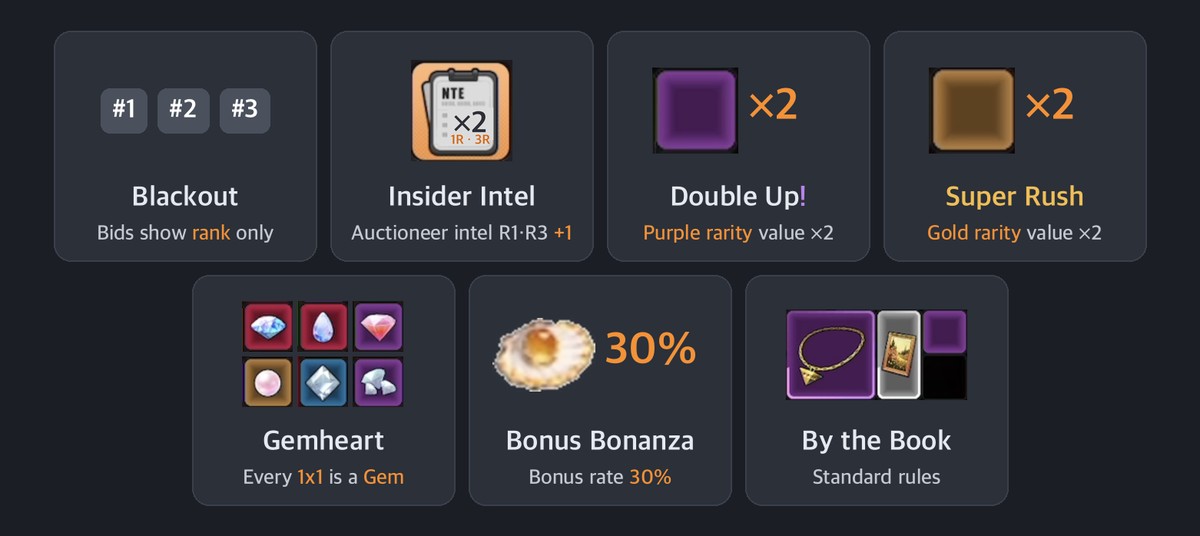Click the white diamond gem on red tile

point(268,327)
